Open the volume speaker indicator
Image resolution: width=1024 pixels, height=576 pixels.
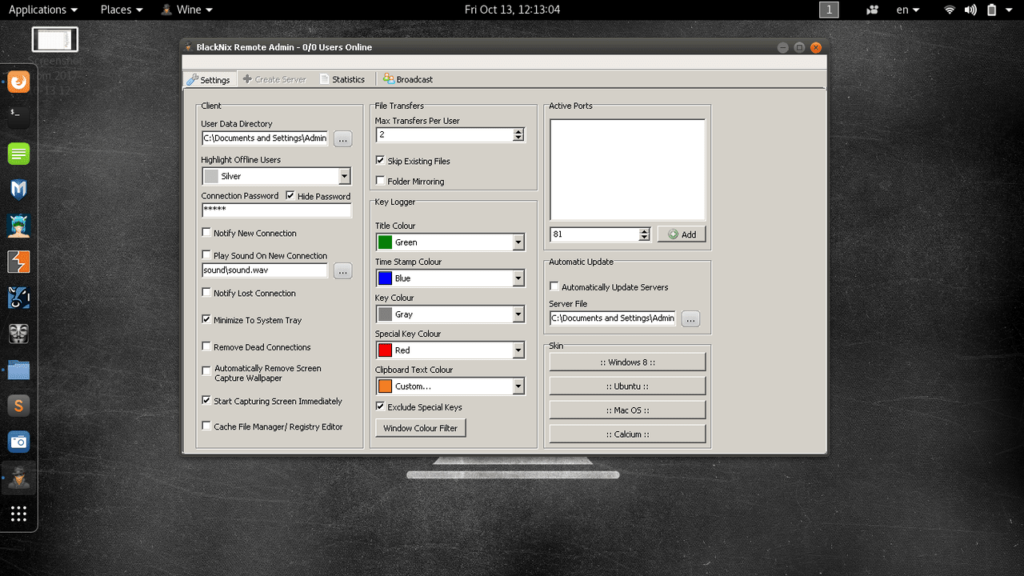click(x=970, y=10)
